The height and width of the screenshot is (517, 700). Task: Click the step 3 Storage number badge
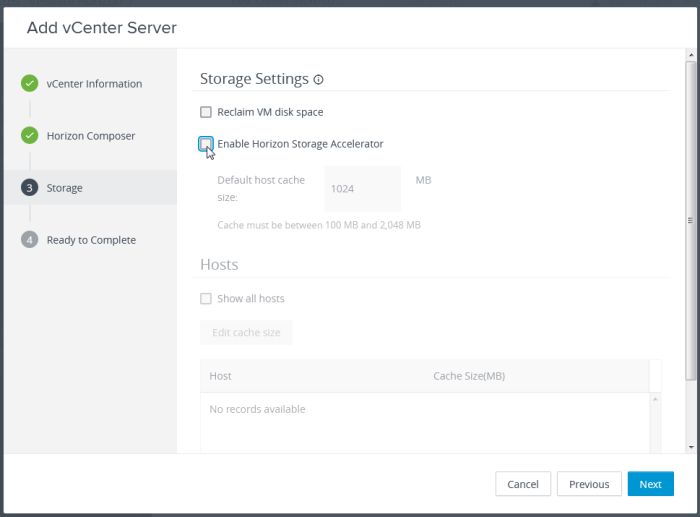point(29,188)
